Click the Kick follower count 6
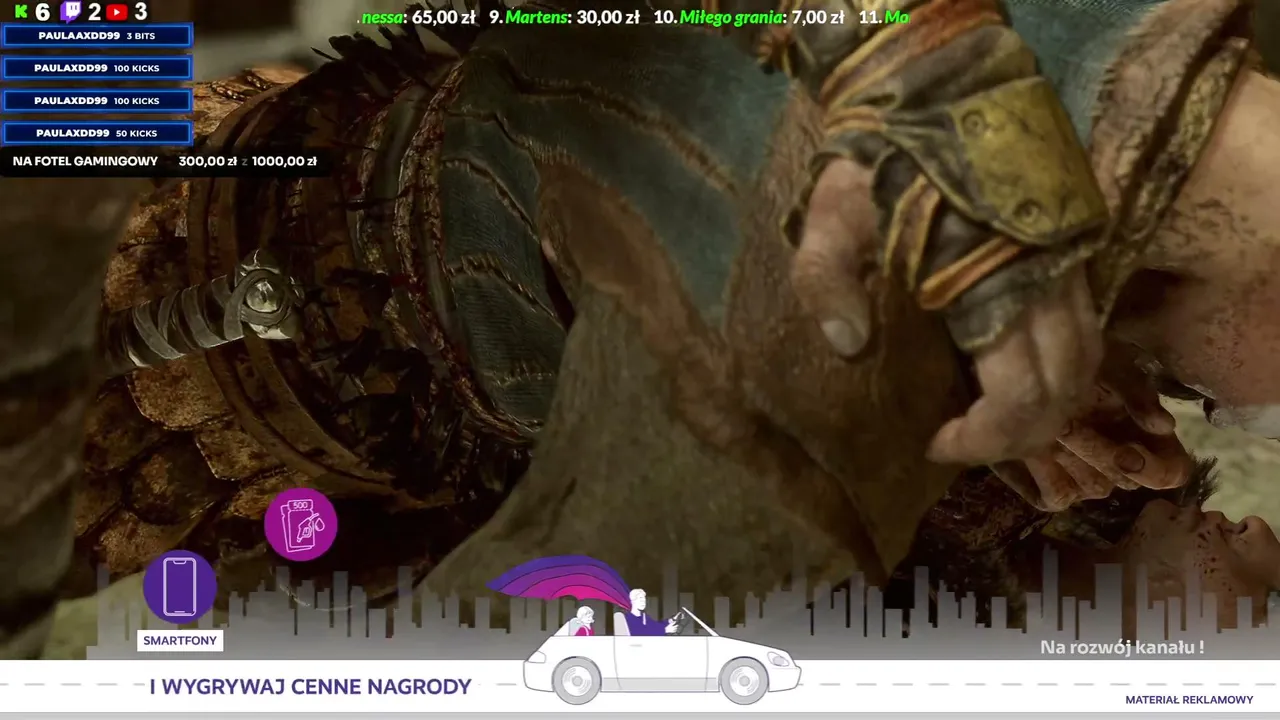 pos(42,12)
